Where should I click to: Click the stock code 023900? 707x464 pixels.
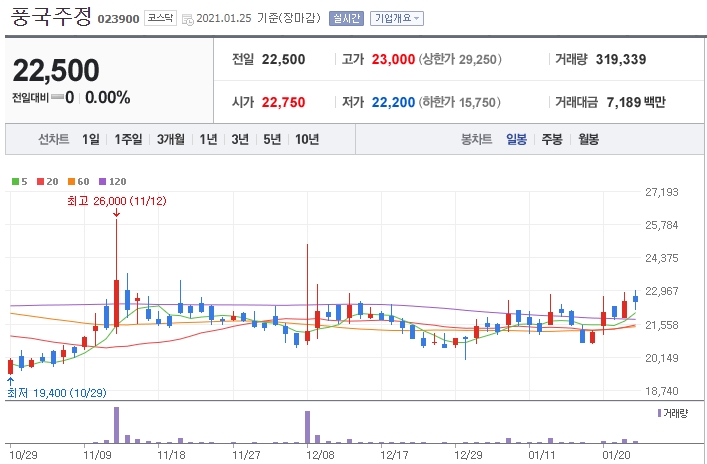pos(119,19)
